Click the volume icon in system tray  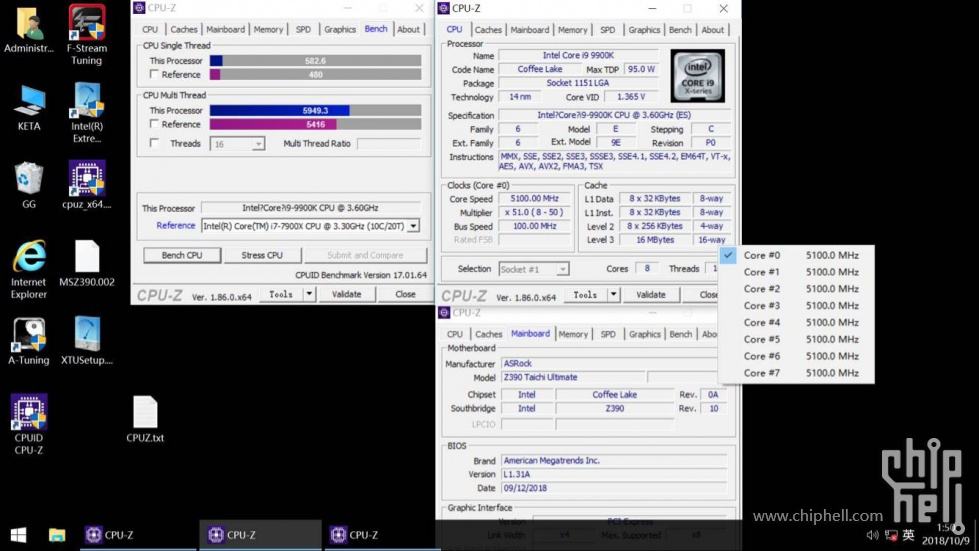tap(872, 535)
